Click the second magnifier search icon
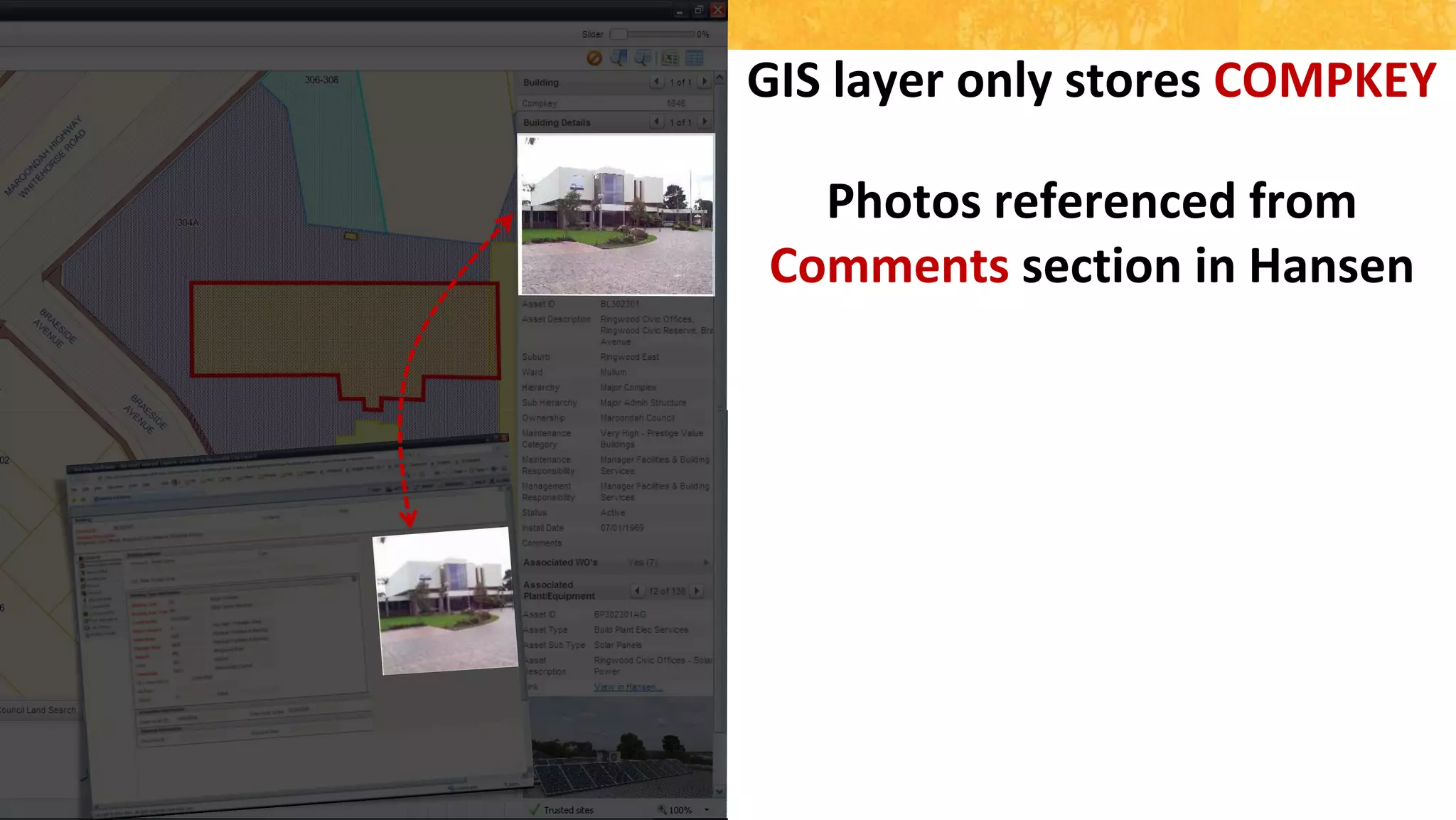The height and width of the screenshot is (820, 1456). 643,58
